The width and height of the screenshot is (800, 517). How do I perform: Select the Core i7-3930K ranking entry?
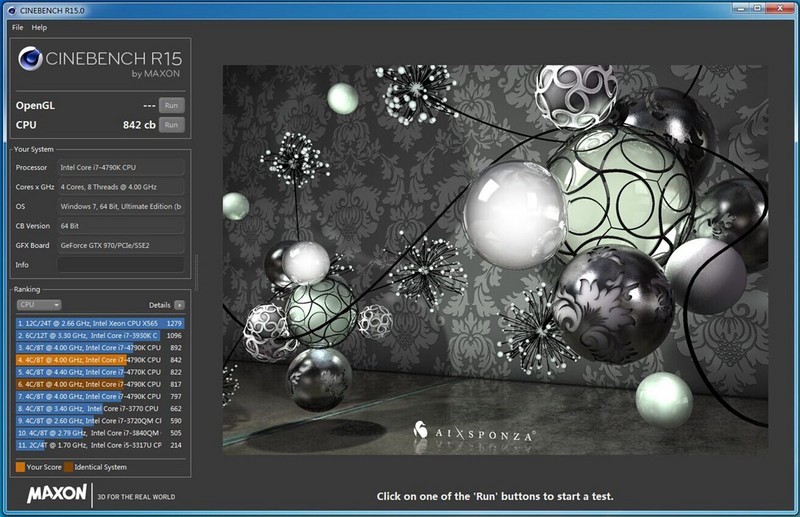[x=98, y=335]
